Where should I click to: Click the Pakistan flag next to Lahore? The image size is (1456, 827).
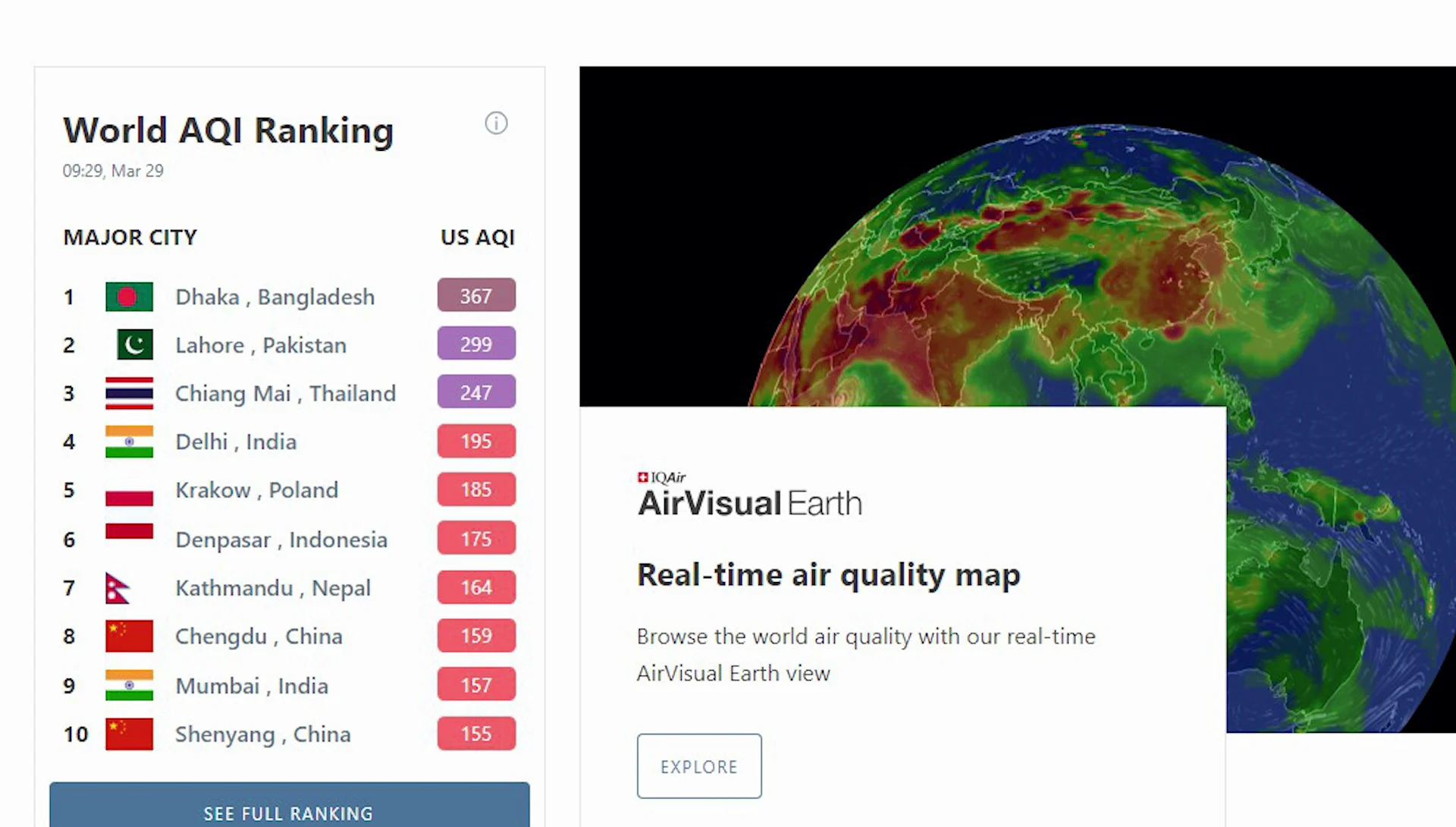pos(135,344)
